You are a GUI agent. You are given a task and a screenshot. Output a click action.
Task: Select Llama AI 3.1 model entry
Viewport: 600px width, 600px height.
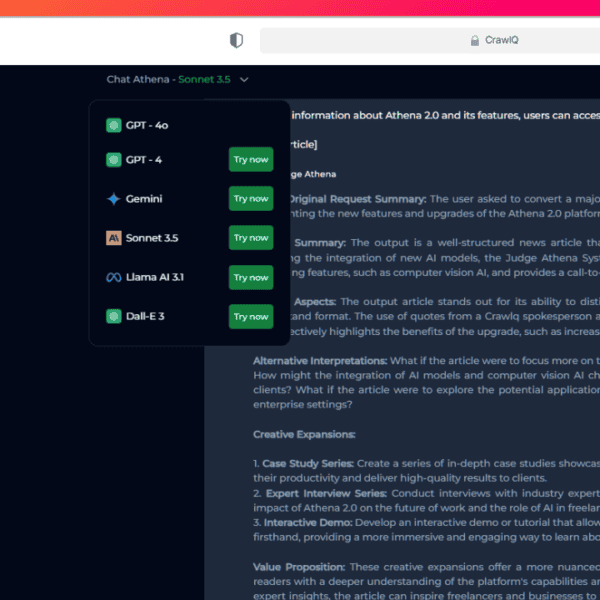(155, 277)
